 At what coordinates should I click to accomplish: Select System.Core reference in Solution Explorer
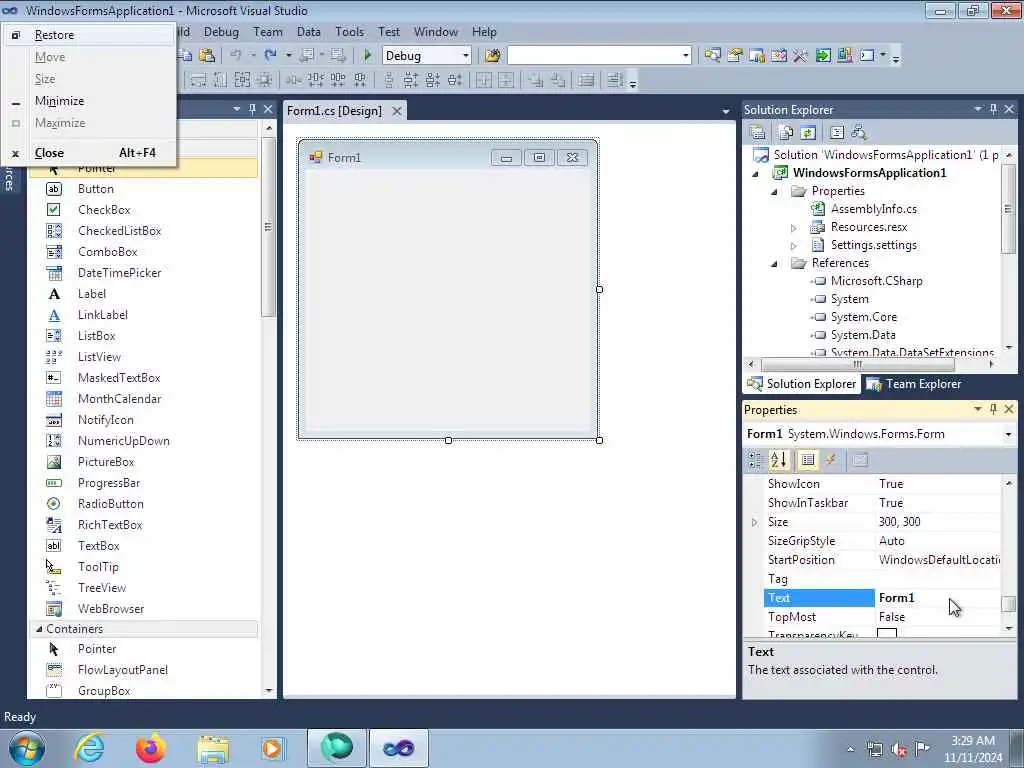[x=863, y=317]
